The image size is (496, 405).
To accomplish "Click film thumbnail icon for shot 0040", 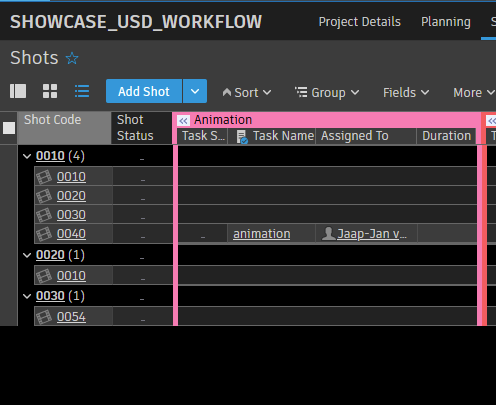I will coord(44,234).
